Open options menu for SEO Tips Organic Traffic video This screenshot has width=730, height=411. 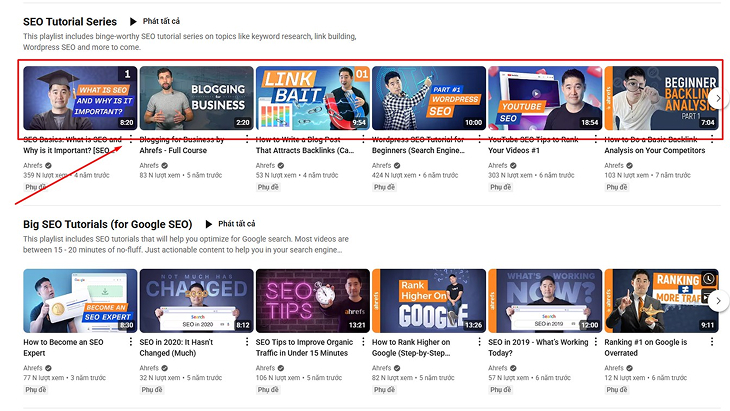click(x=363, y=342)
